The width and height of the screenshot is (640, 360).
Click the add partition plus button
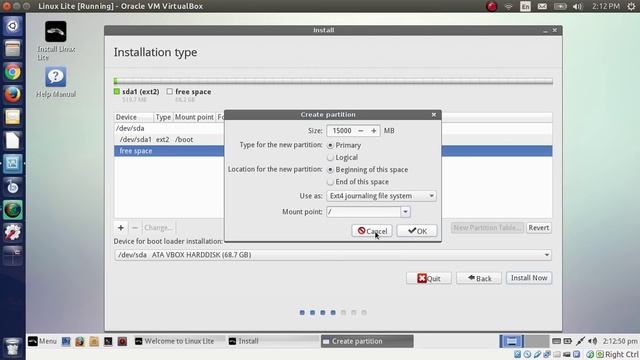tap(120, 228)
